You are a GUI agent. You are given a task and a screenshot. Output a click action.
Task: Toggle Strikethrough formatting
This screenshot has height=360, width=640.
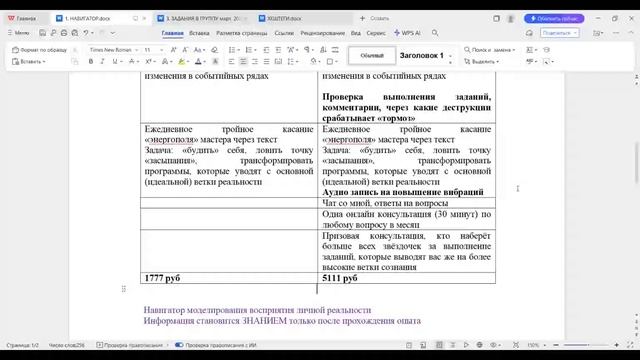point(131,62)
